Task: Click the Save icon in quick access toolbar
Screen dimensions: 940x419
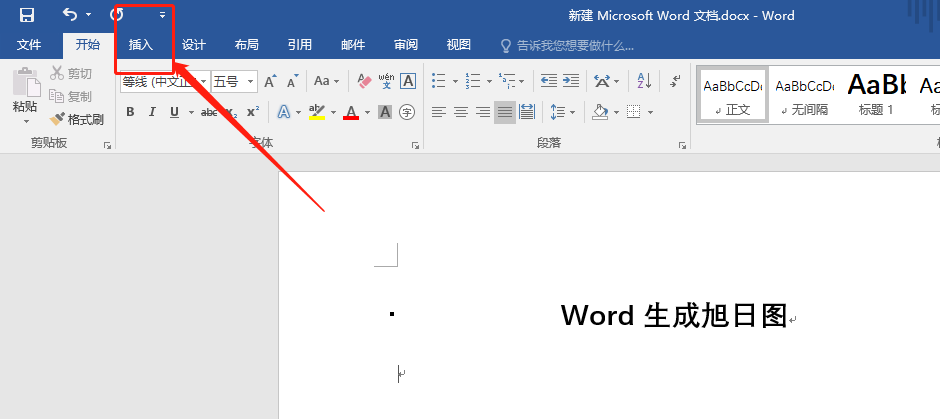Action: pos(27,15)
